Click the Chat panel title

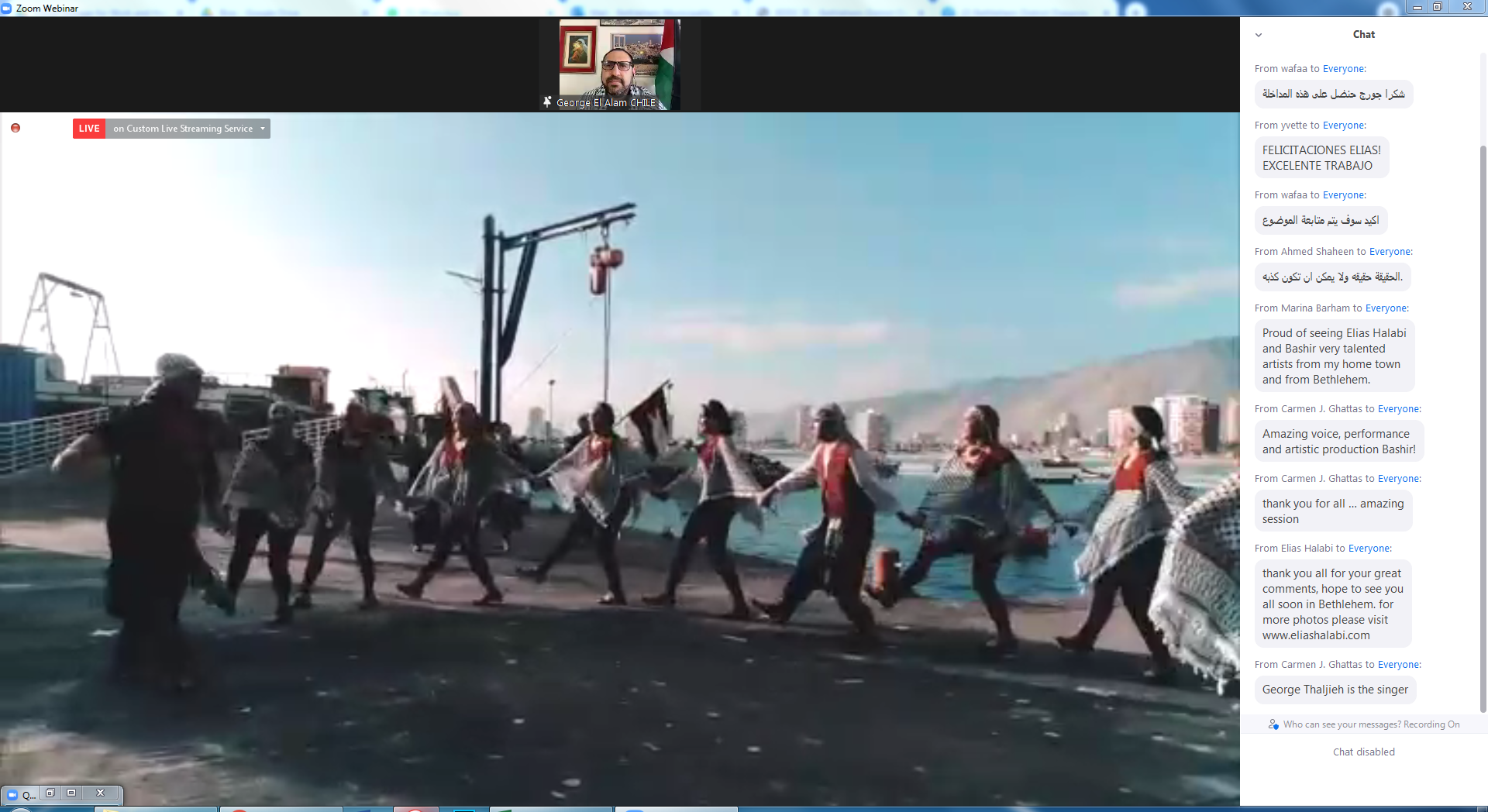1363,35
